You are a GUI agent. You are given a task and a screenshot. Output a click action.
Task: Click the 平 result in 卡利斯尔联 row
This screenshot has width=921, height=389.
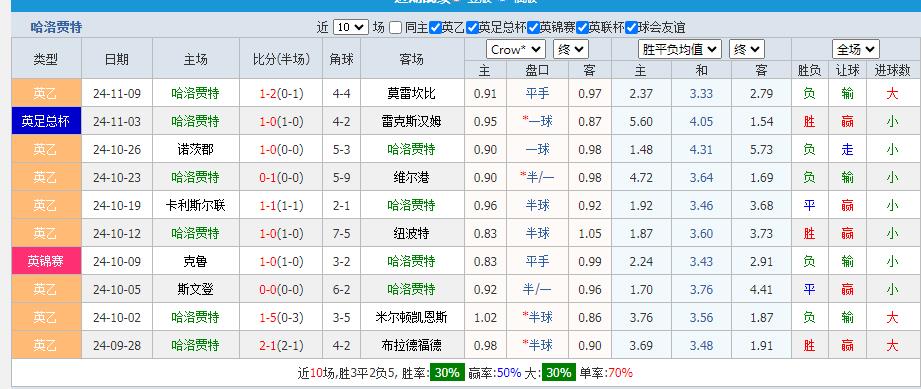coord(809,205)
